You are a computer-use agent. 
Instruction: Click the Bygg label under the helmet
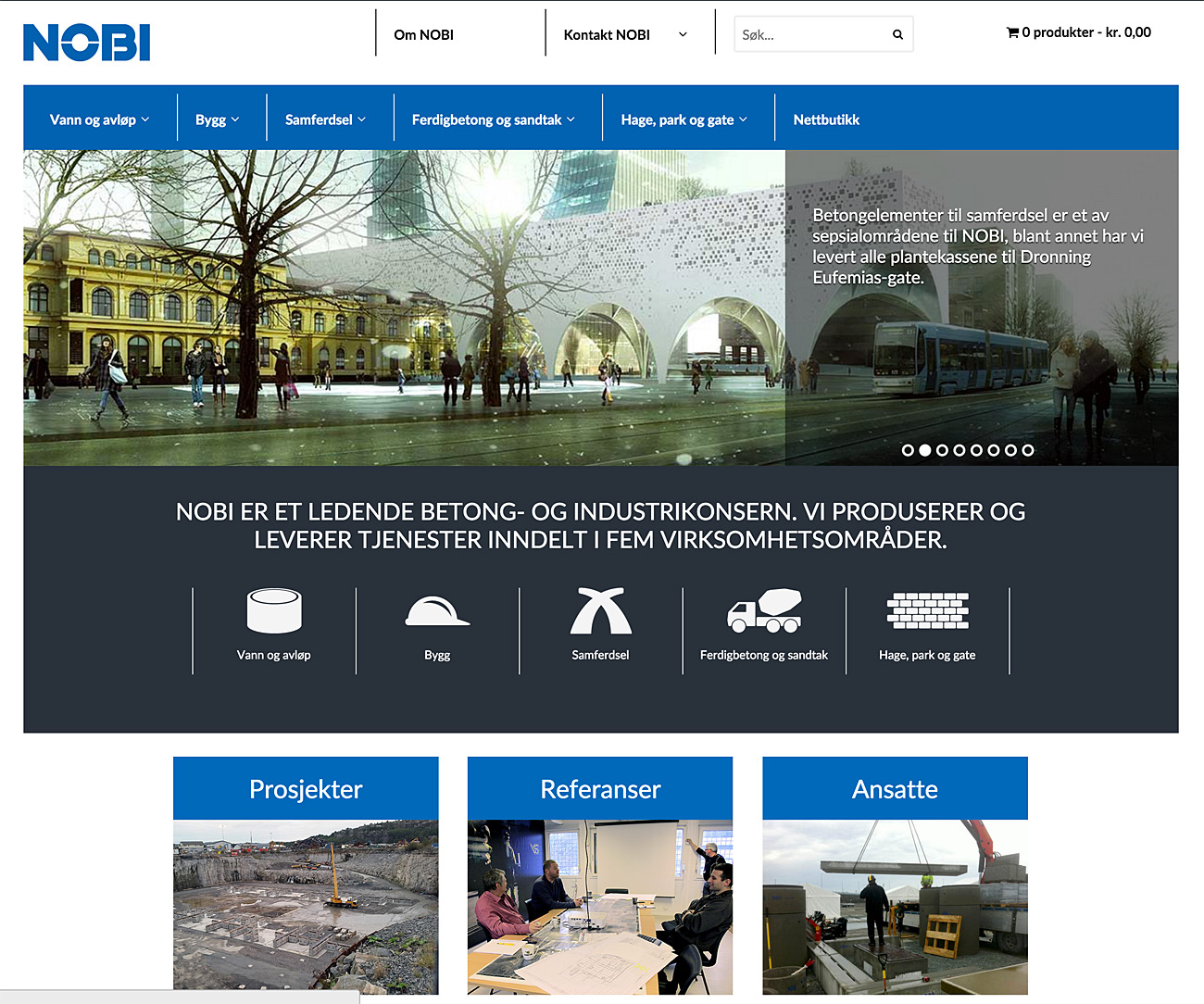pyautogui.click(x=437, y=655)
